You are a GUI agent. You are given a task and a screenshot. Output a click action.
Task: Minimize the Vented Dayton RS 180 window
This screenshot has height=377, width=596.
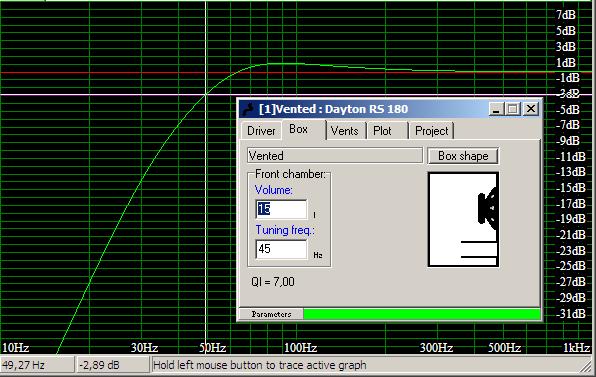coord(496,109)
